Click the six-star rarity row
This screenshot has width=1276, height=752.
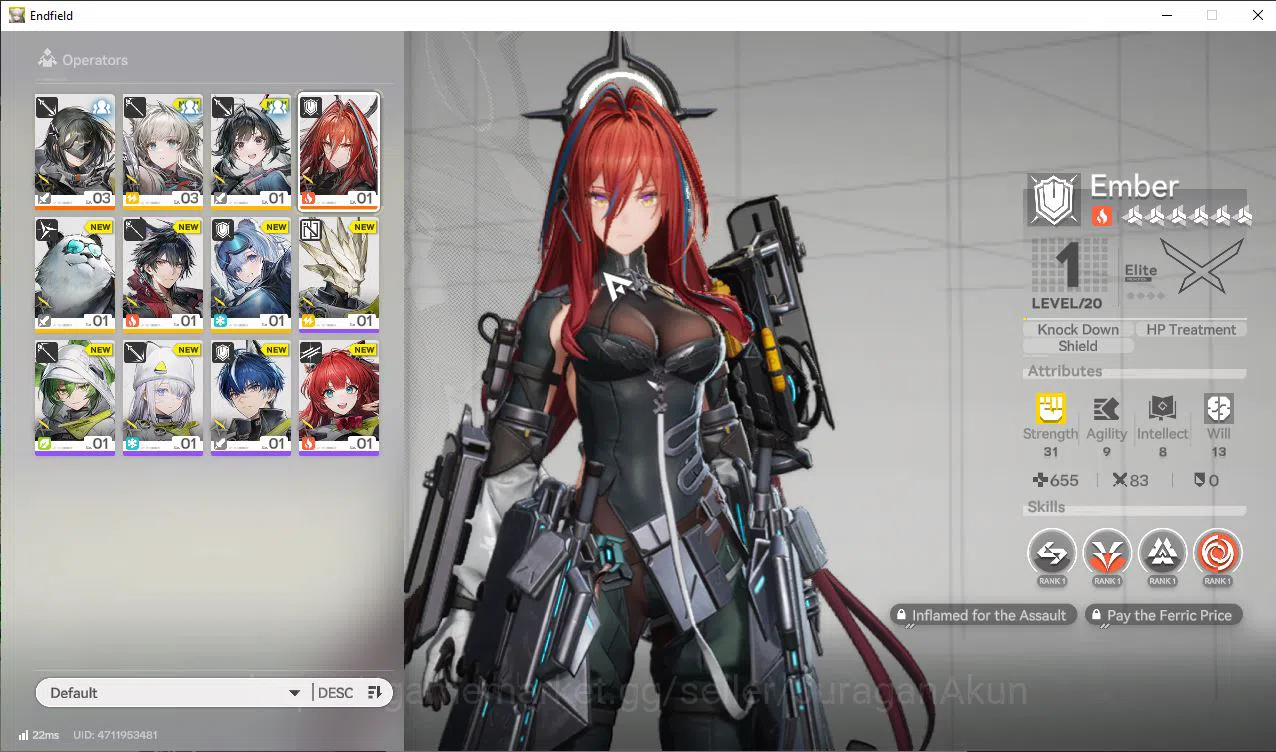[1187, 215]
